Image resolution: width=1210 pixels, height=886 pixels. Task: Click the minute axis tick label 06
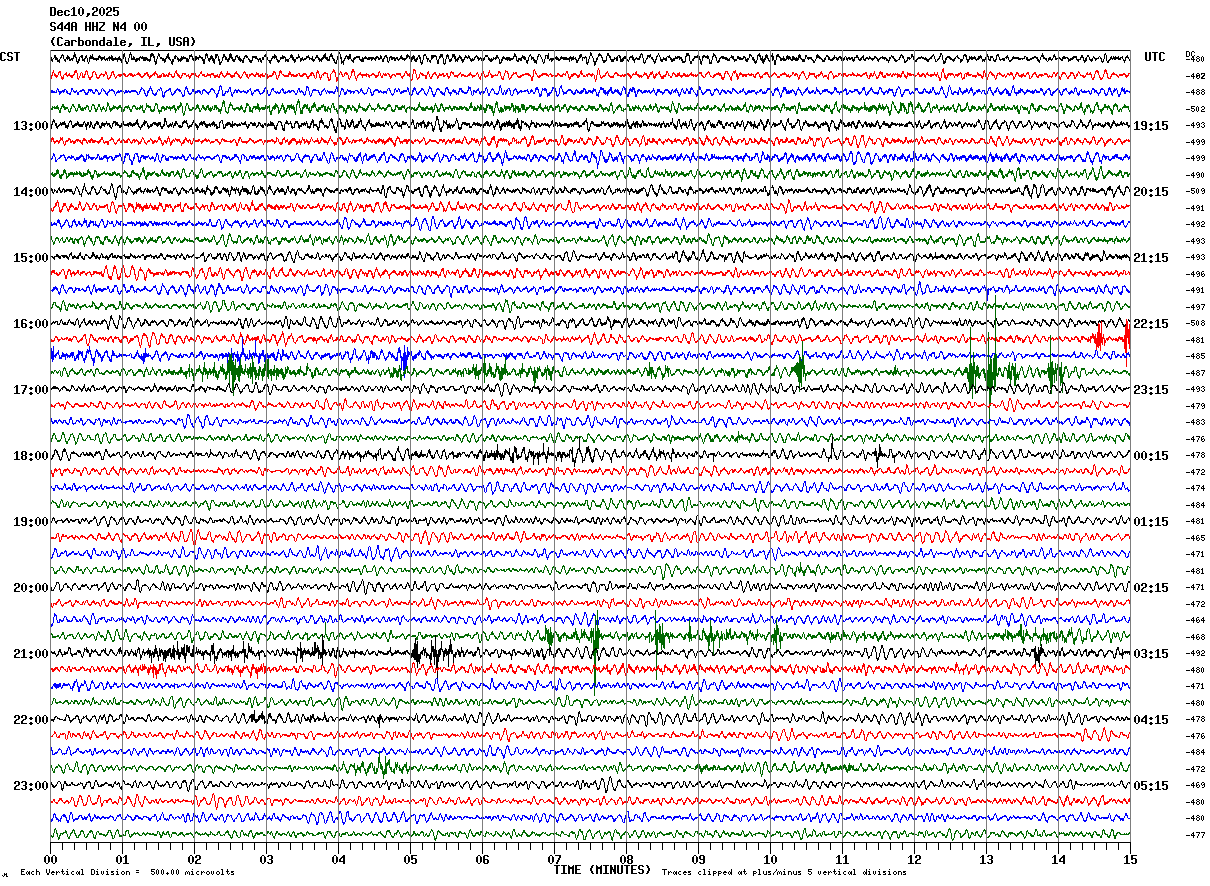point(482,858)
